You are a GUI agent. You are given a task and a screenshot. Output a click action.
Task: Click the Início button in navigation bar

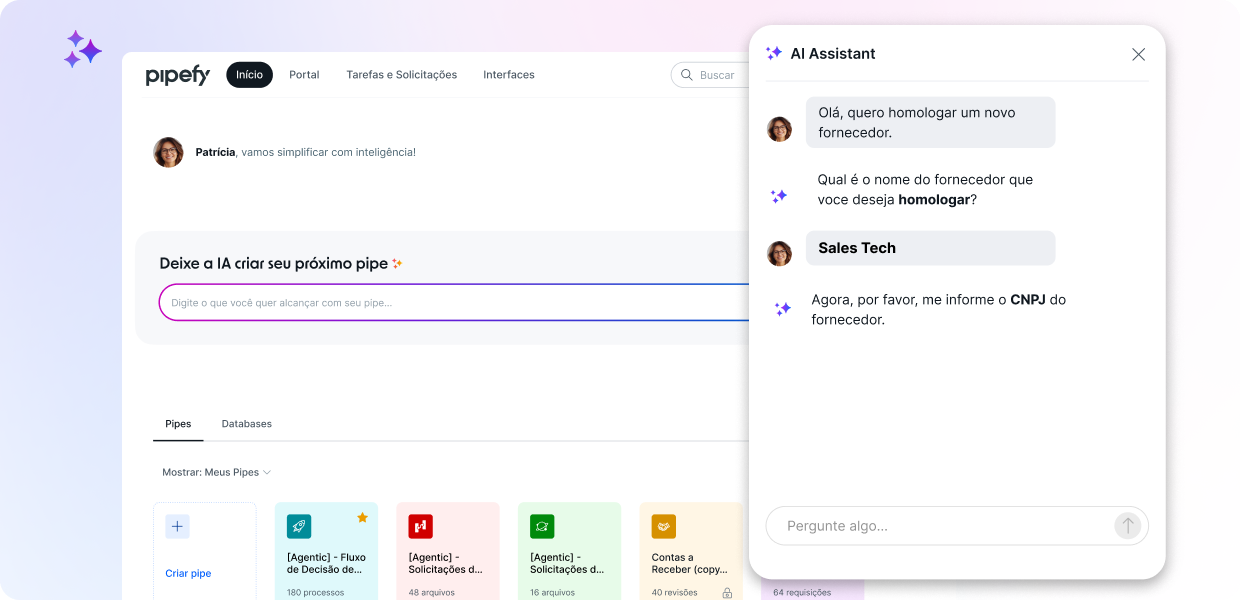pos(249,75)
